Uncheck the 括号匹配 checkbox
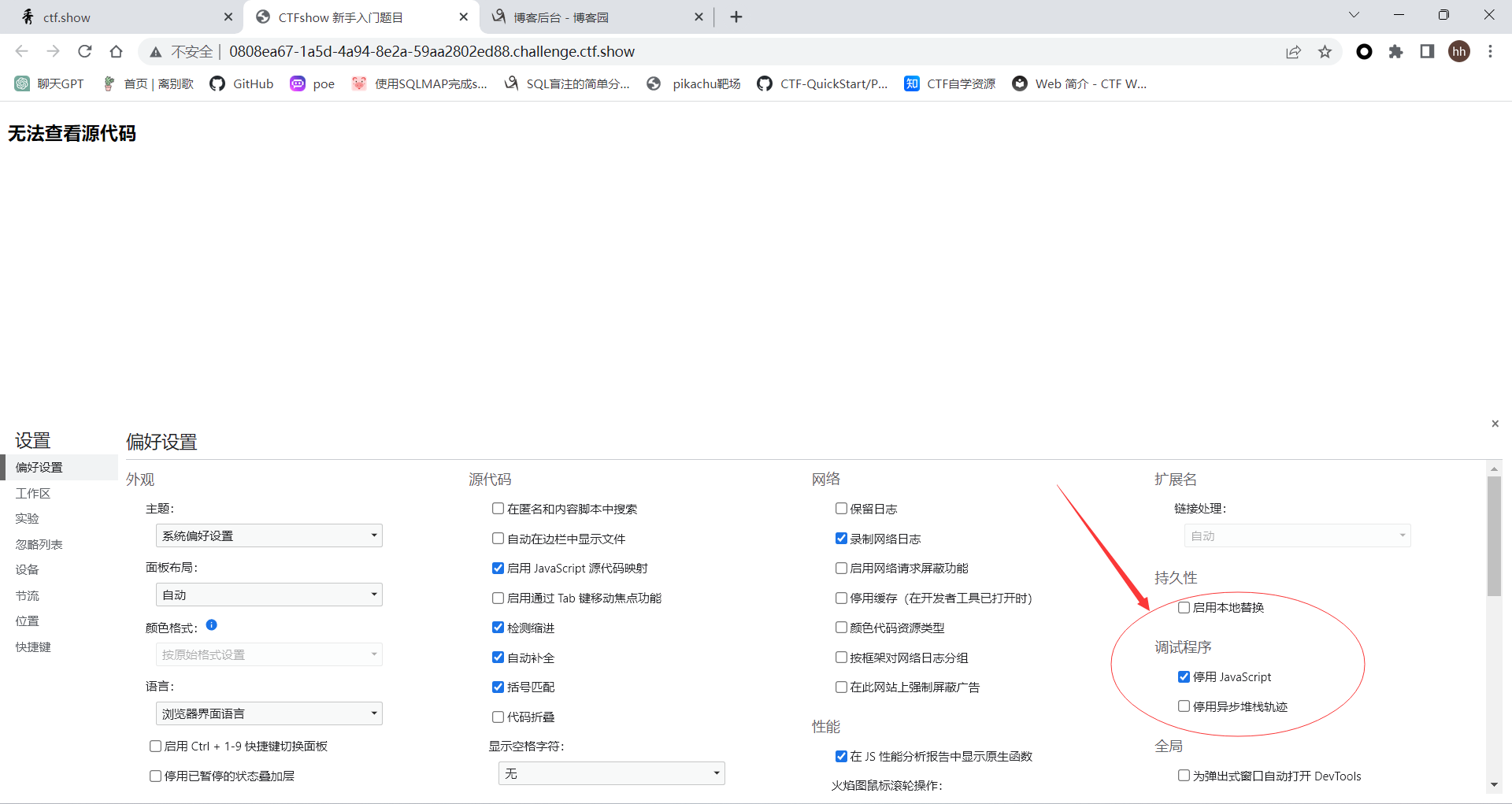1512x804 pixels. [498, 687]
